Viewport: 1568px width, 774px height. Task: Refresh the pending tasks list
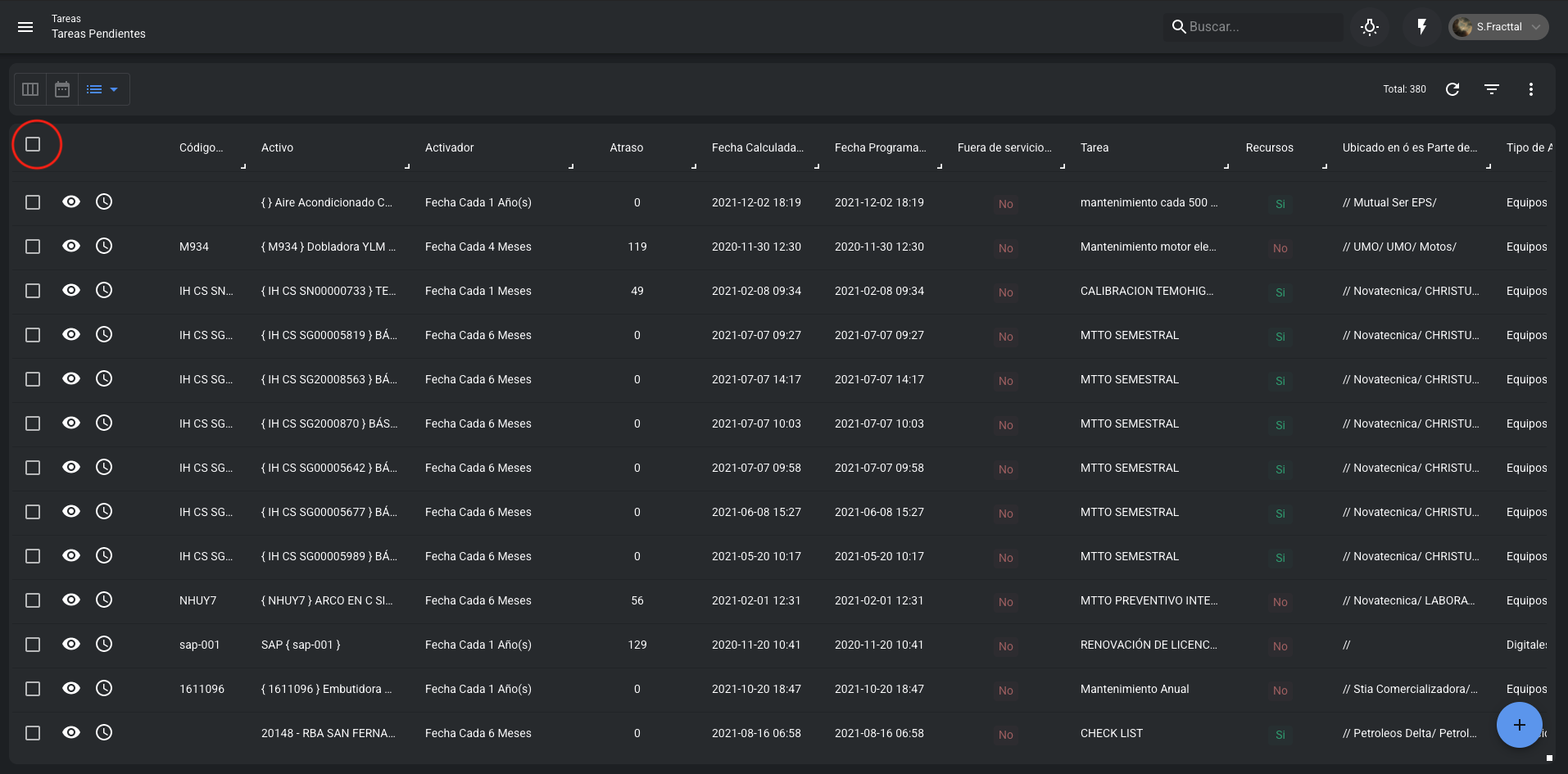click(x=1452, y=89)
